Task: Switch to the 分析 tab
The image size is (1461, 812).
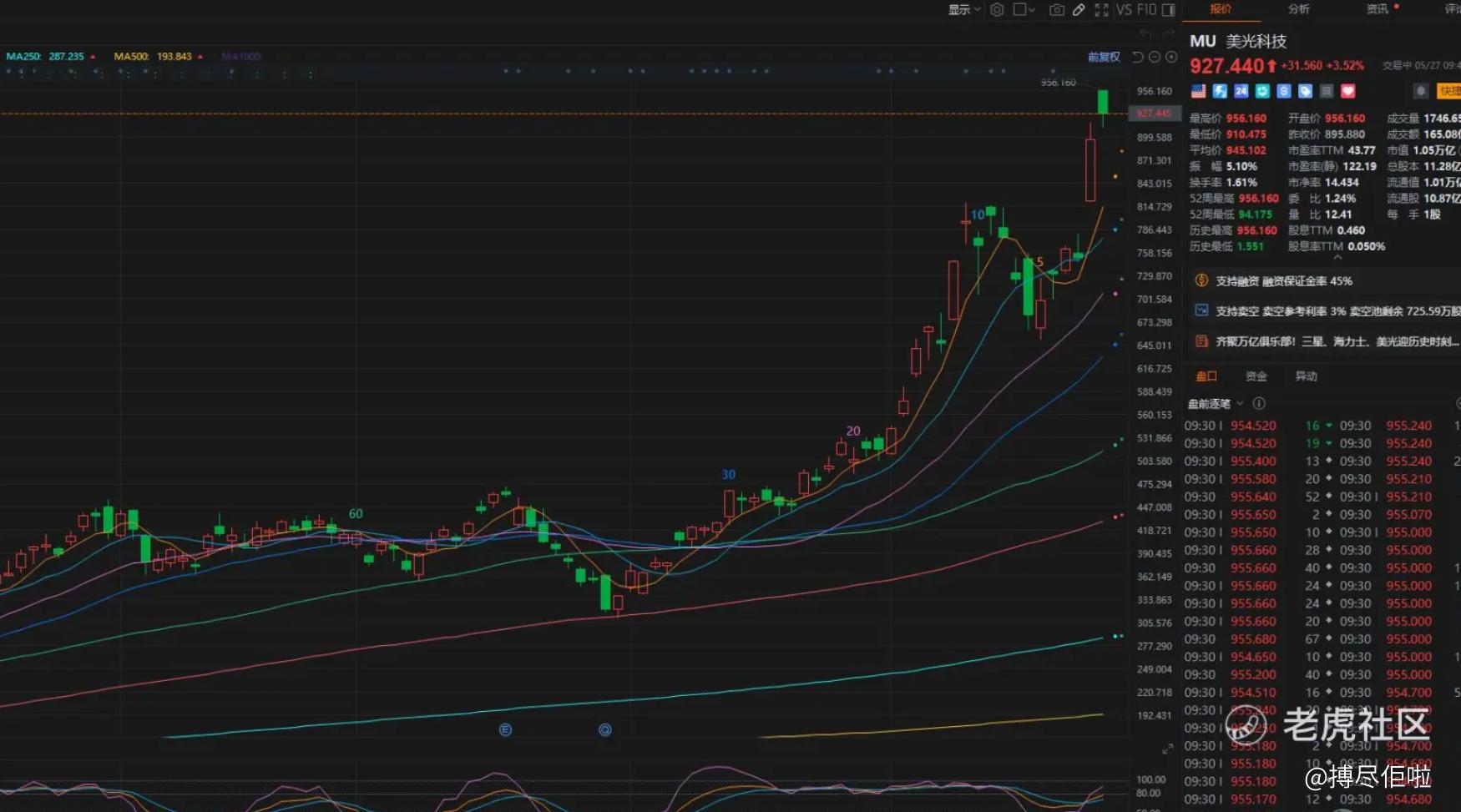Action: 1298,9
